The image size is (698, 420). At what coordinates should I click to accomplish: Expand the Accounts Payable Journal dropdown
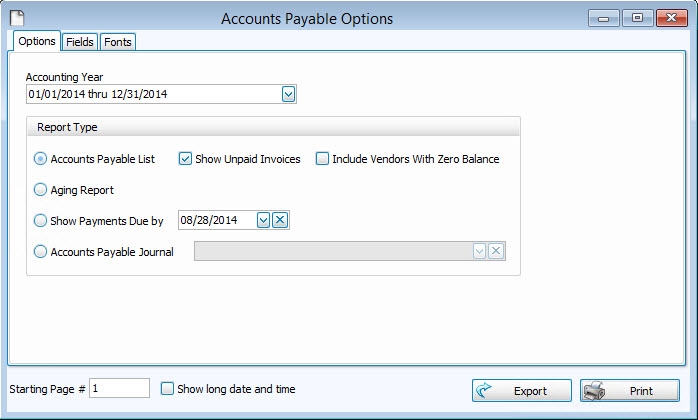coord(479,252)
